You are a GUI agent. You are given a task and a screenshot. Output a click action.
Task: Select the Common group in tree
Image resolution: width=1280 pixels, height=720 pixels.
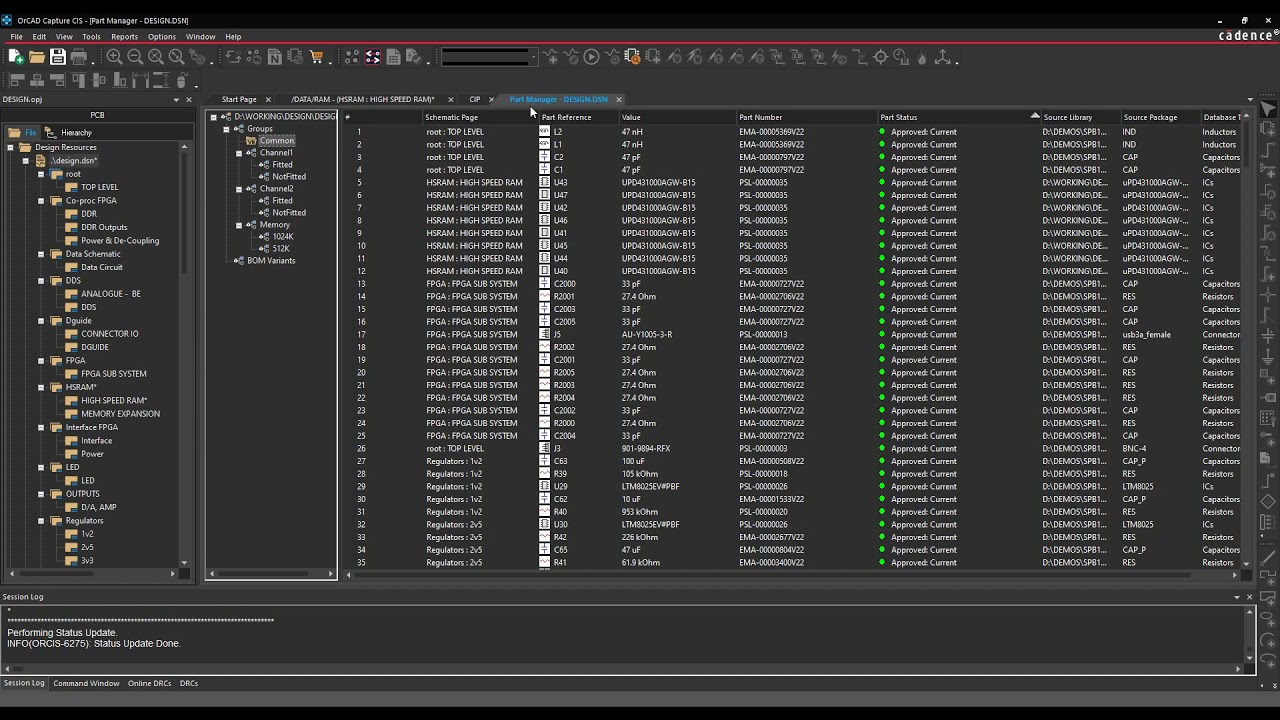coord(276,141)
